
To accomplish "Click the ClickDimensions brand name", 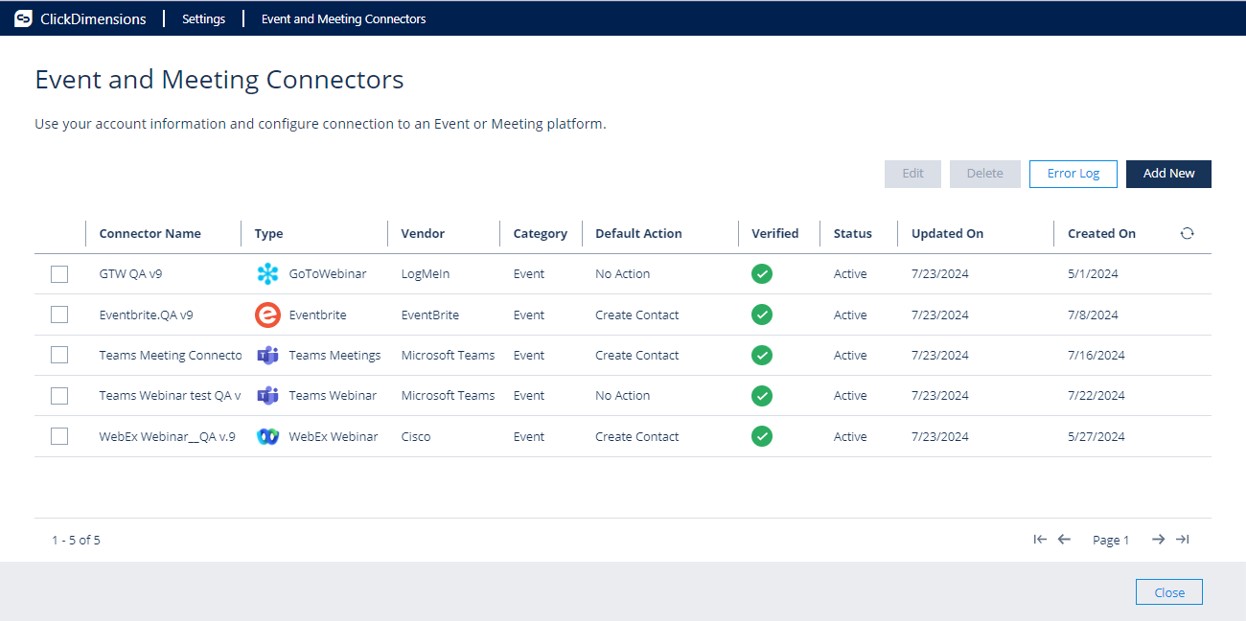I will 93,19.
